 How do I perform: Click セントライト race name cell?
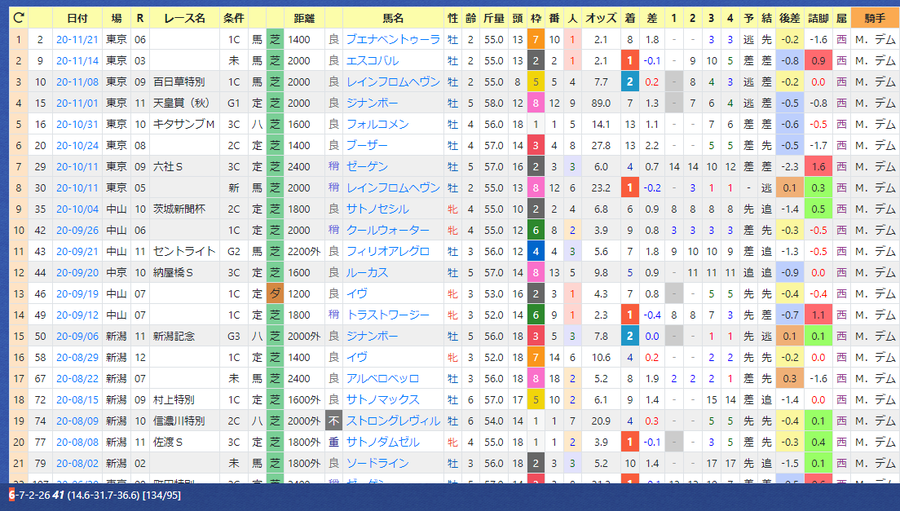pos(184,251)
